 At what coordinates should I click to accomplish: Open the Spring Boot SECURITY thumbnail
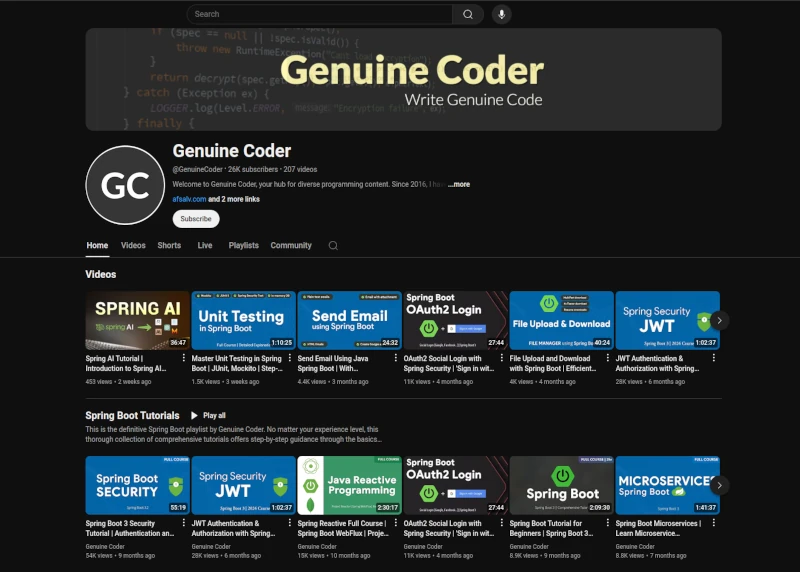pyautogui.click(x=137, y=485)
